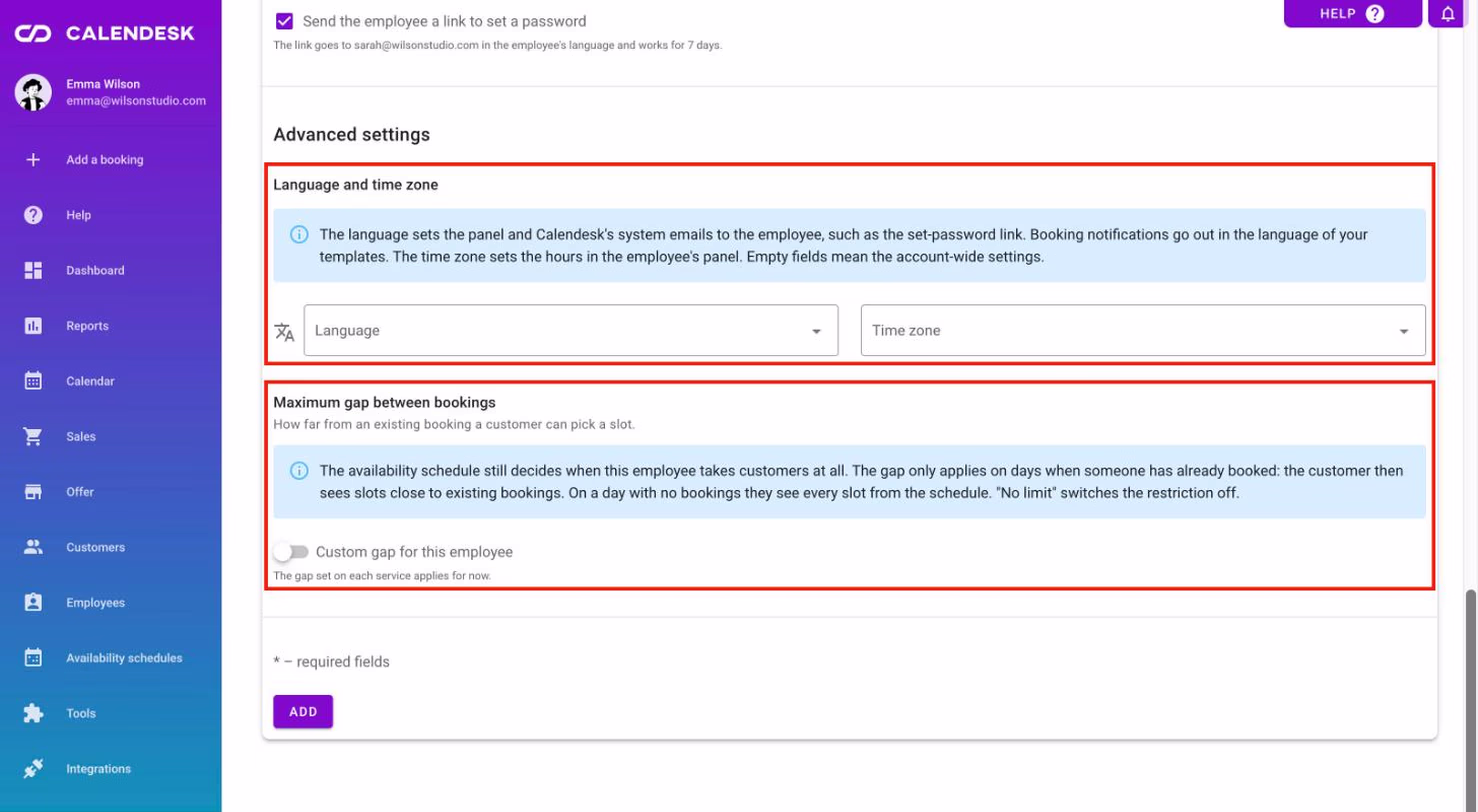Click the Customers people icon
This screenshot has height=812, width=1478.
(x=33, y=547)
